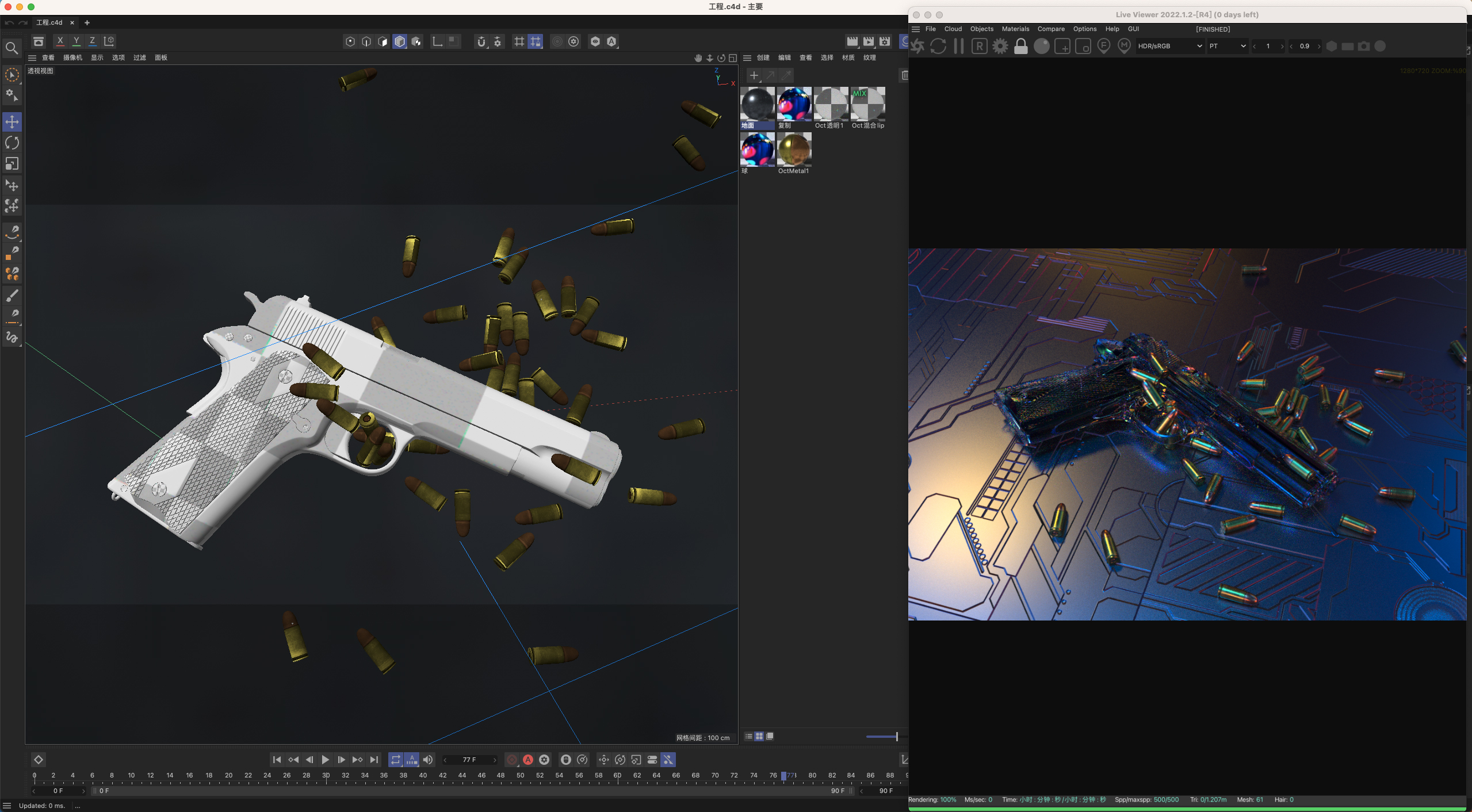
Task: Go to end of animation button
Action: pyautogui.click(x=374, y=760)
